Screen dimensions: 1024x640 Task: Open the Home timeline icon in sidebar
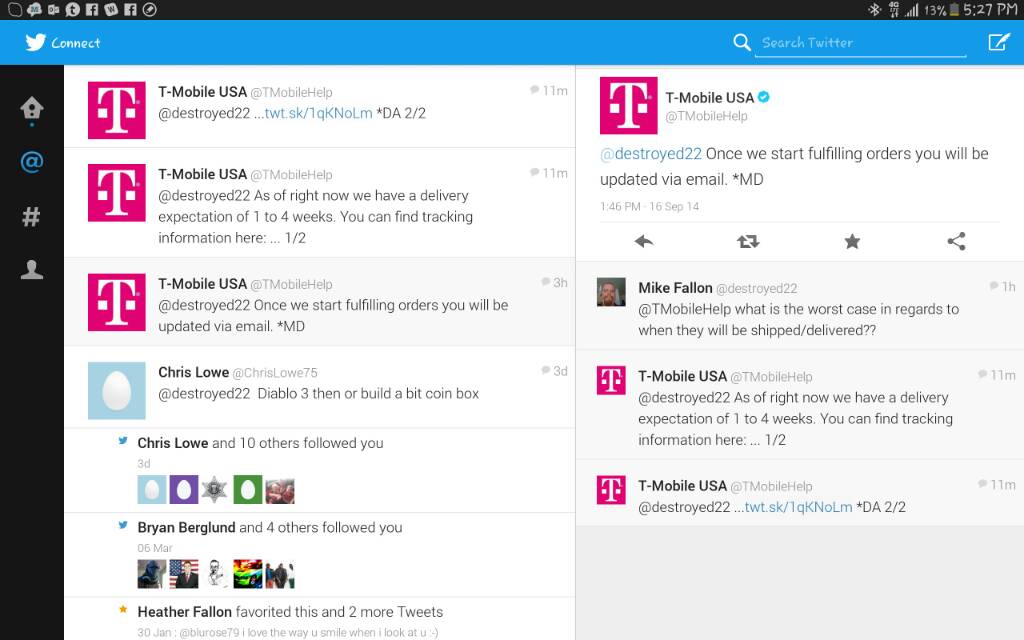pyautogui.click(x=31, y=109)
